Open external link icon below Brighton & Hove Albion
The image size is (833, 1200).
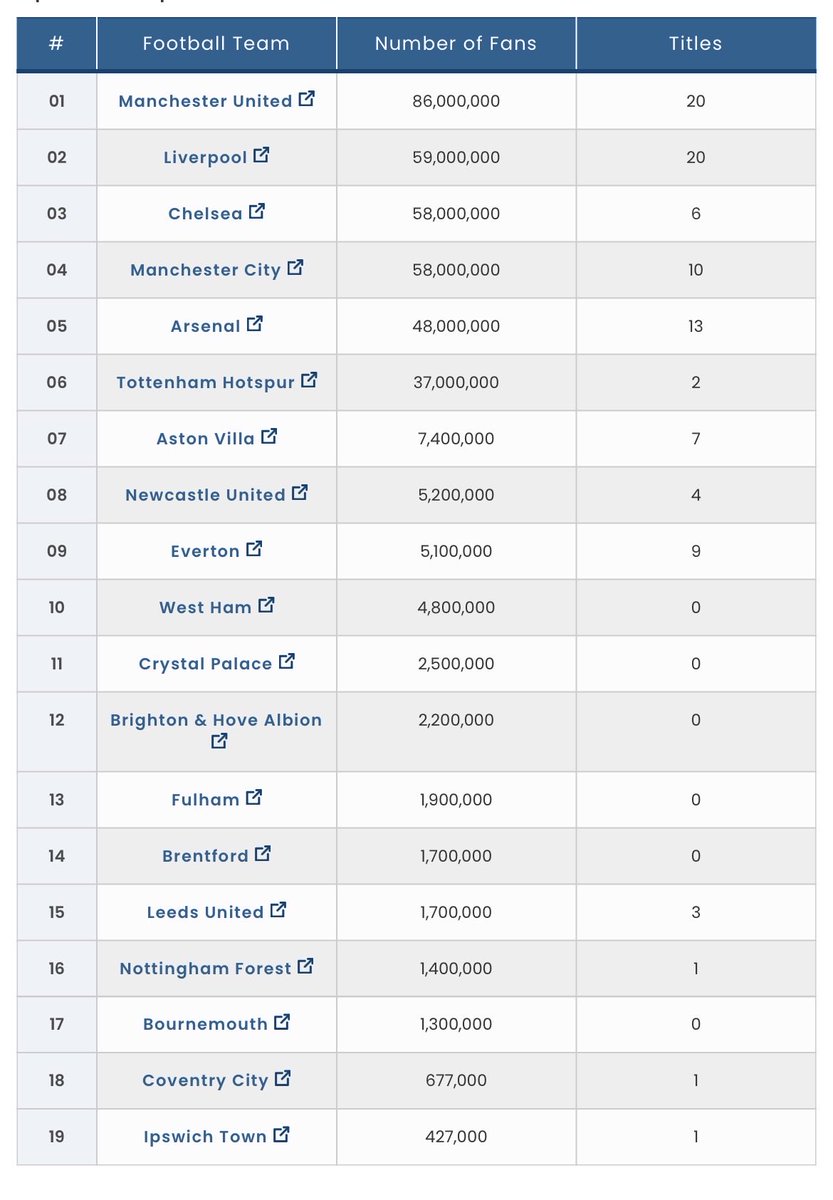click(x=219, y=741)
